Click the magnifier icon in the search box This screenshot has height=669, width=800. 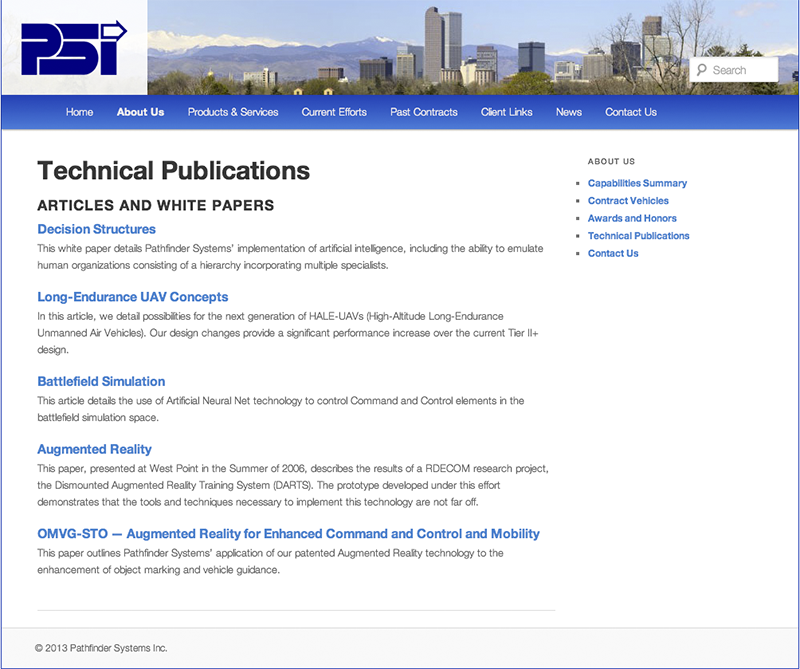point(702,70)
